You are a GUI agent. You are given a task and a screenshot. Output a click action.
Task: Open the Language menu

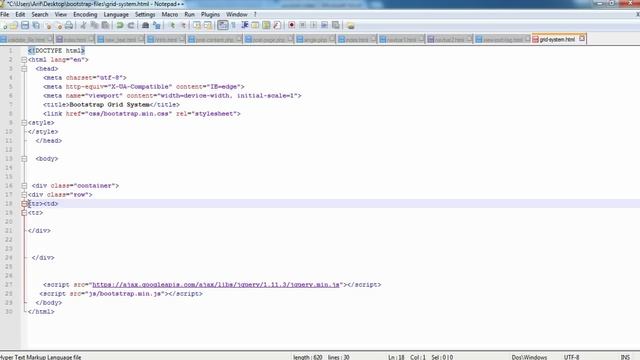116,14
